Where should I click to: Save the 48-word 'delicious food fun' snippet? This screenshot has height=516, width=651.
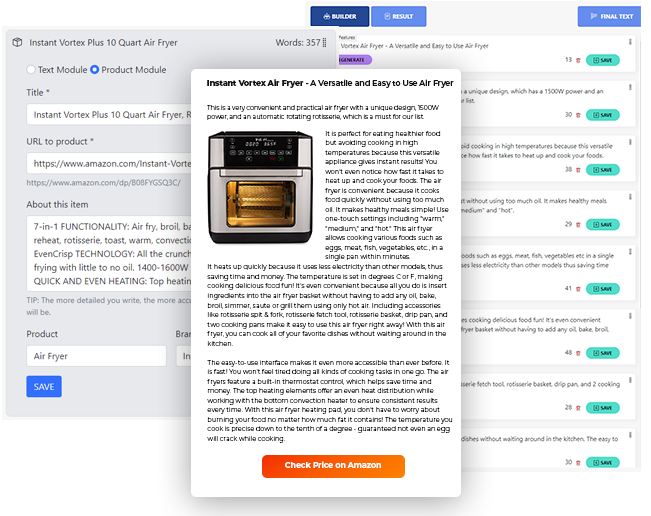point(602,353)
